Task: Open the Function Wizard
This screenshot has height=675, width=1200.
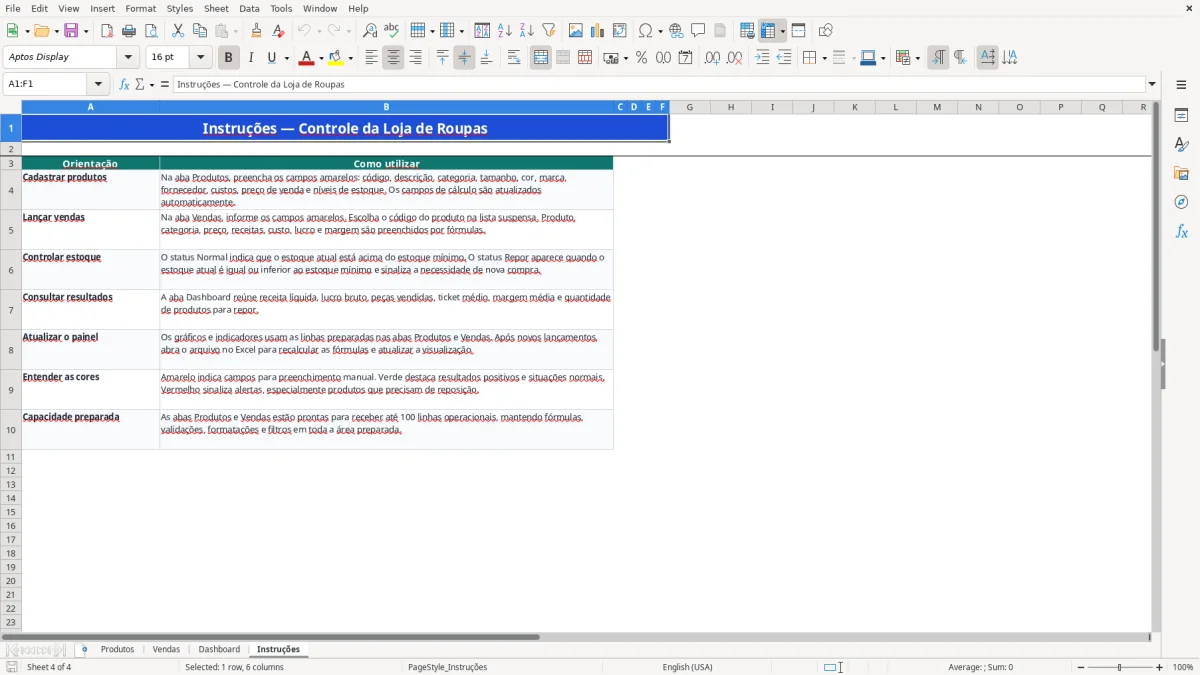Action: pos(125,85)
